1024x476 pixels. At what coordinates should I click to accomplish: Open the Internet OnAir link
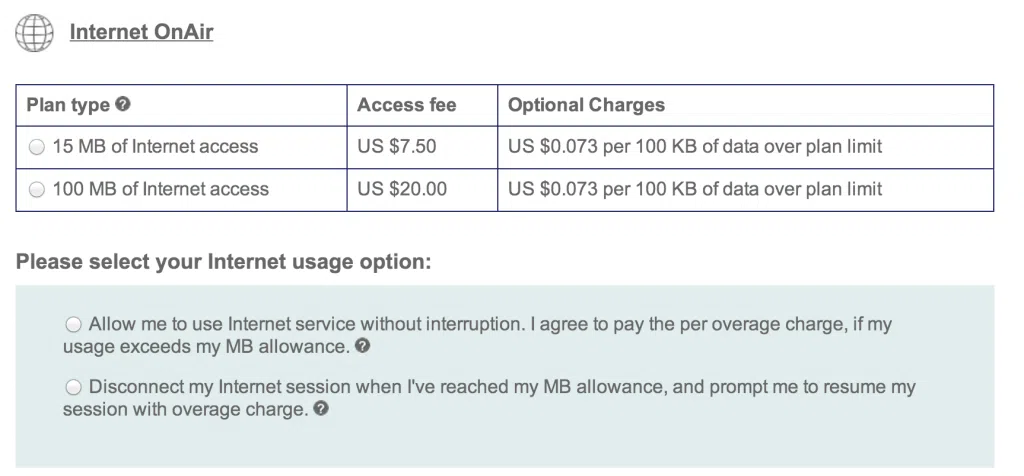click(x=141, y=32)
